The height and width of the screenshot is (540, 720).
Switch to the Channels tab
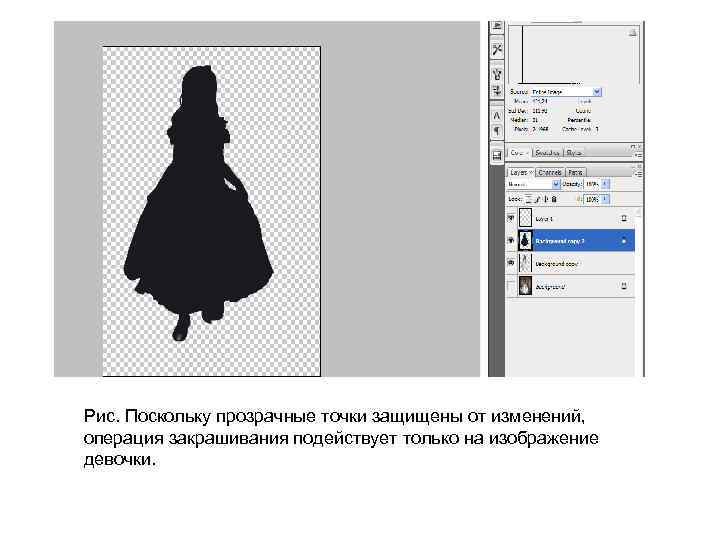[x=550, y=173]
